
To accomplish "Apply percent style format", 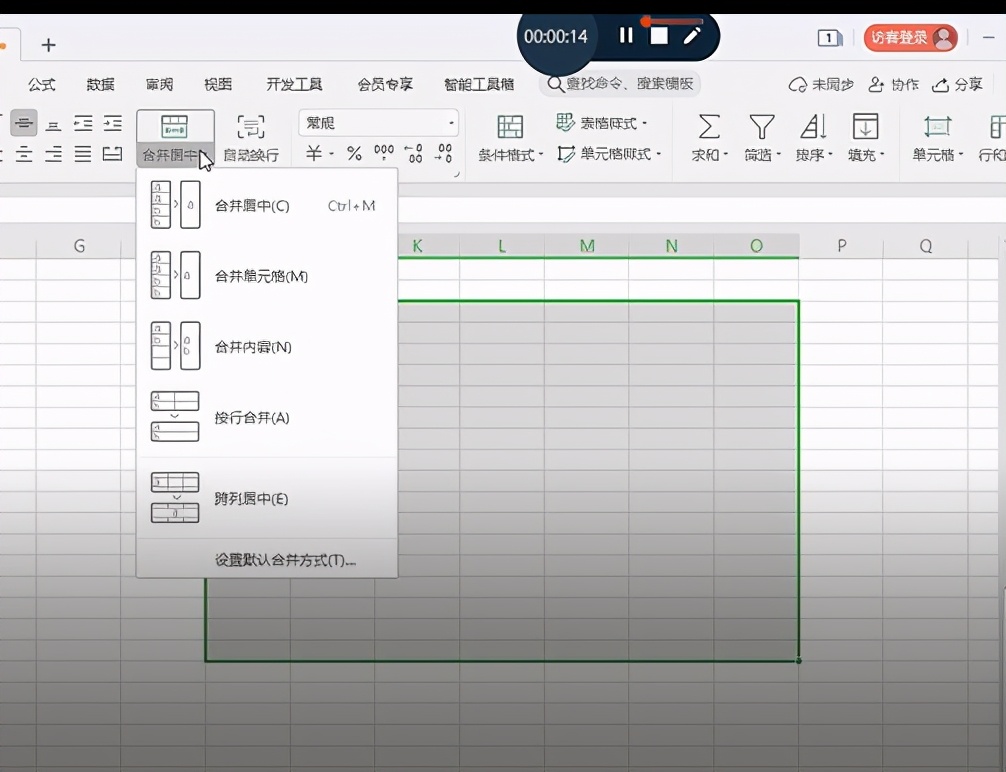I will pos(354,154).
